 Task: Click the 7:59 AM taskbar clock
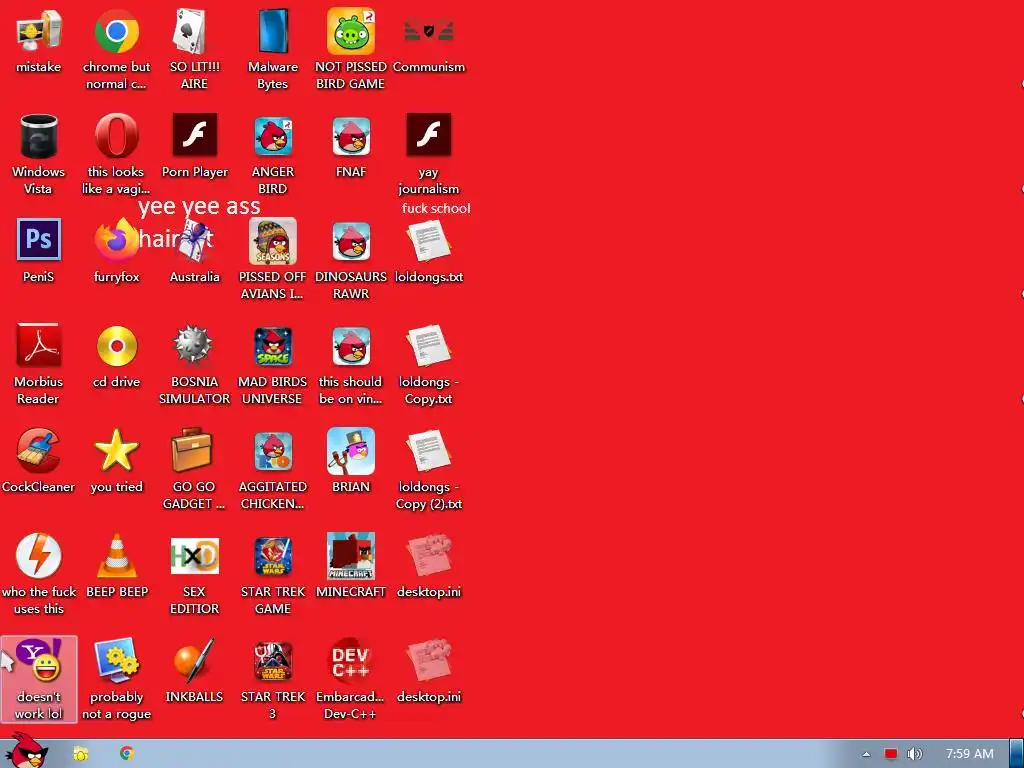[969, 754]
